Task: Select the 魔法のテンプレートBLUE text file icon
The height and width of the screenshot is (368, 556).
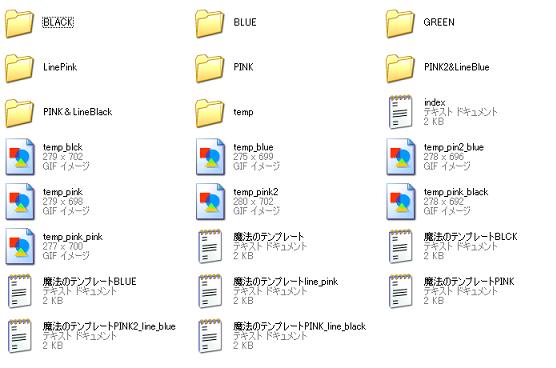Action: pos(20,291)
